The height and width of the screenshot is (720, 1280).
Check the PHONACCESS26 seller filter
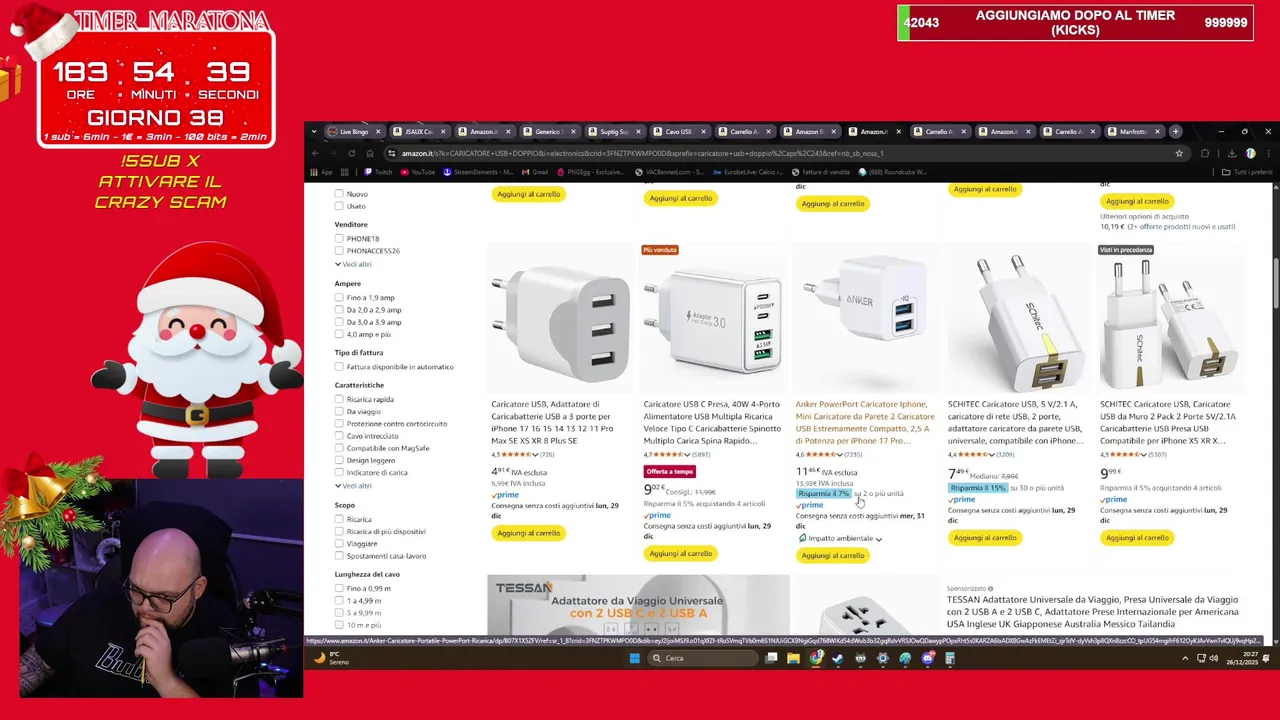[339, 251]
